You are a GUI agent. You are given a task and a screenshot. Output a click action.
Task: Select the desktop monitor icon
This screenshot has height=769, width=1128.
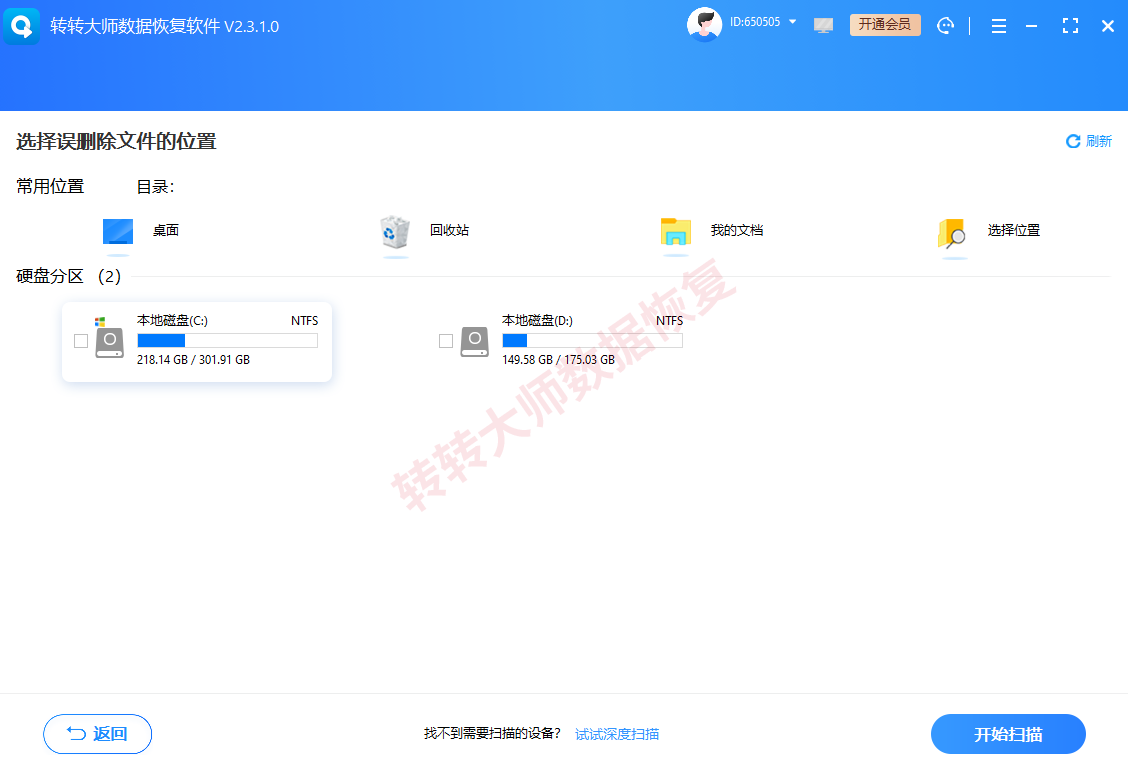[x=118, y=233]
